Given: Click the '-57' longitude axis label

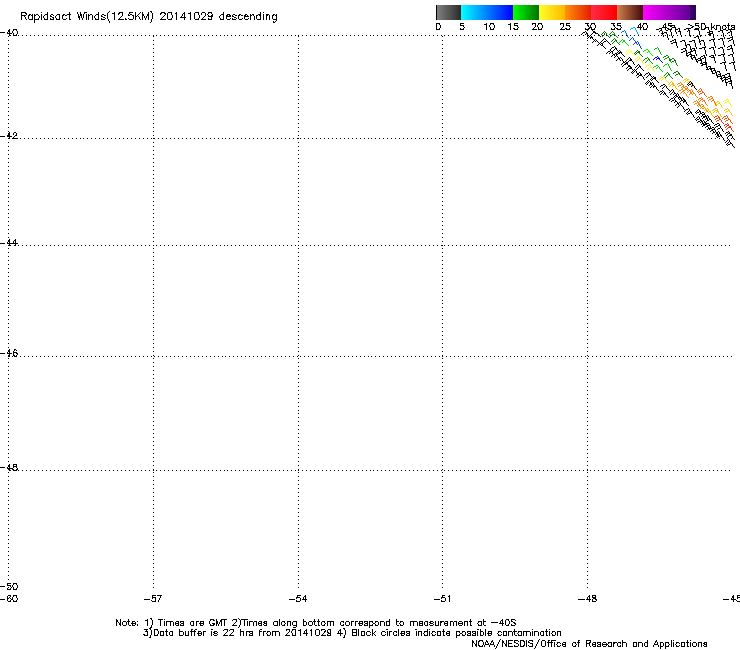Looking at the screenshot, I should (153, 599).
